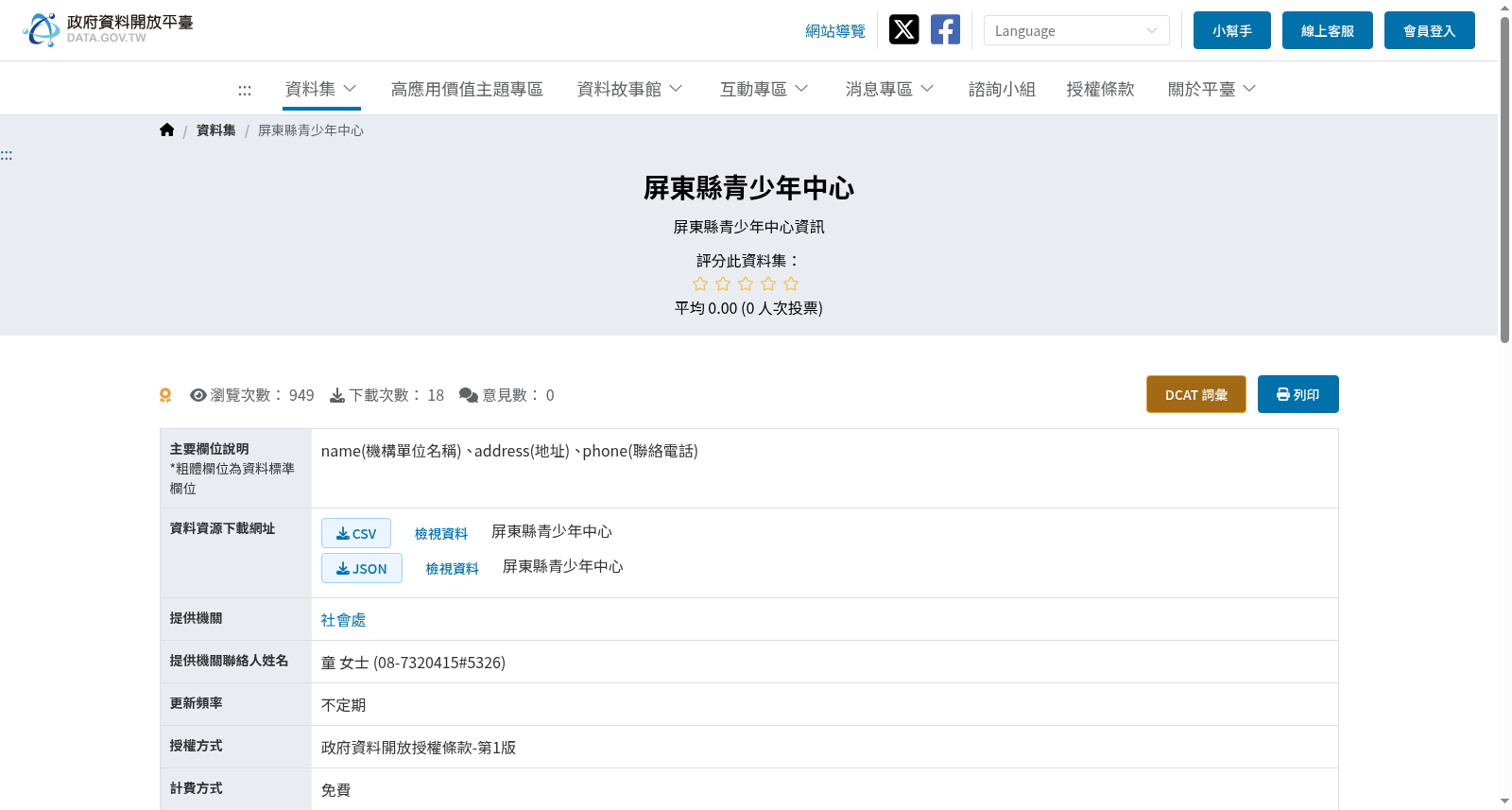
Task: Rate dataset with third star
Action: 746,284
